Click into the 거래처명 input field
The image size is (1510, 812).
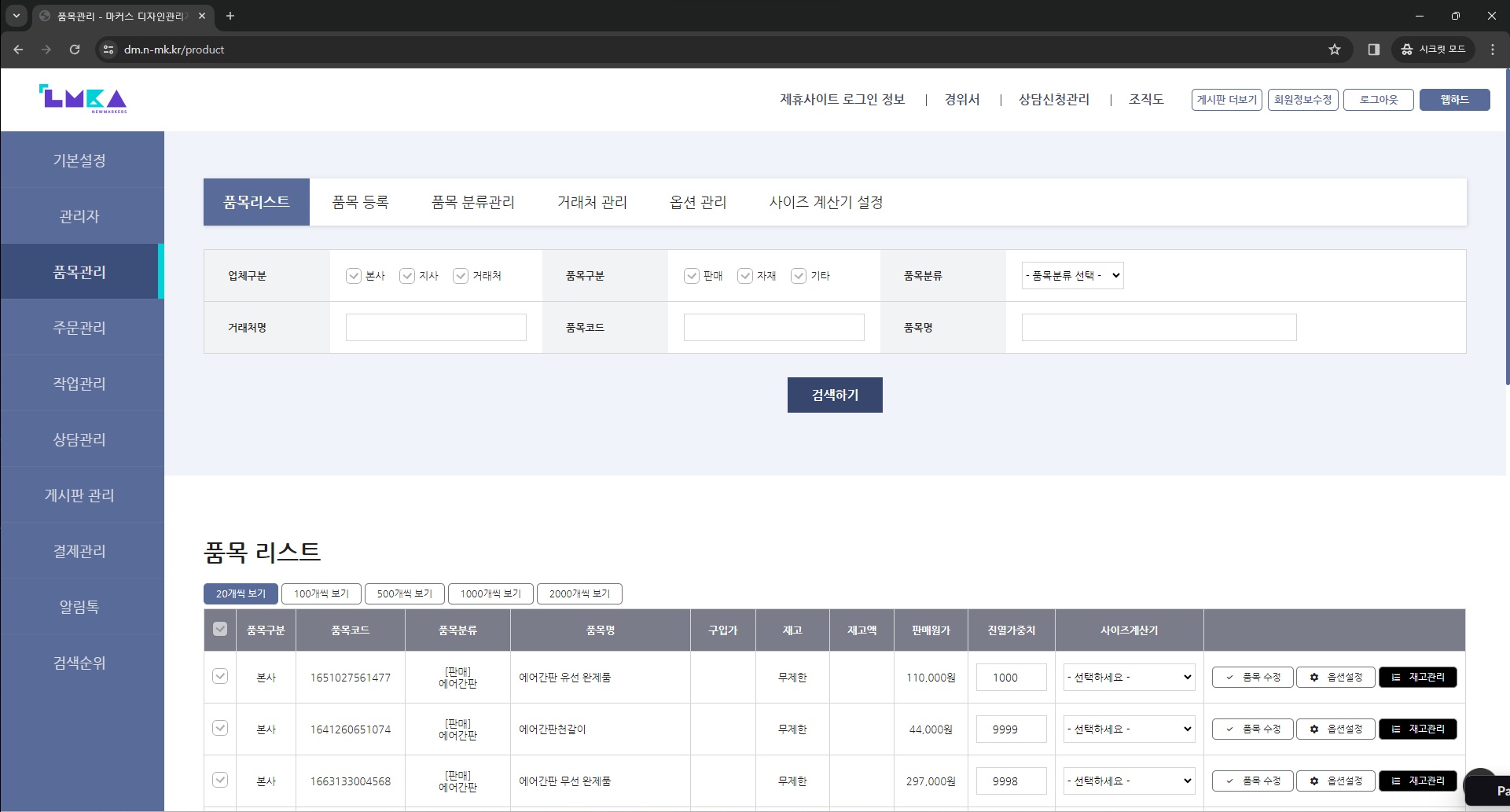[436, 328]
